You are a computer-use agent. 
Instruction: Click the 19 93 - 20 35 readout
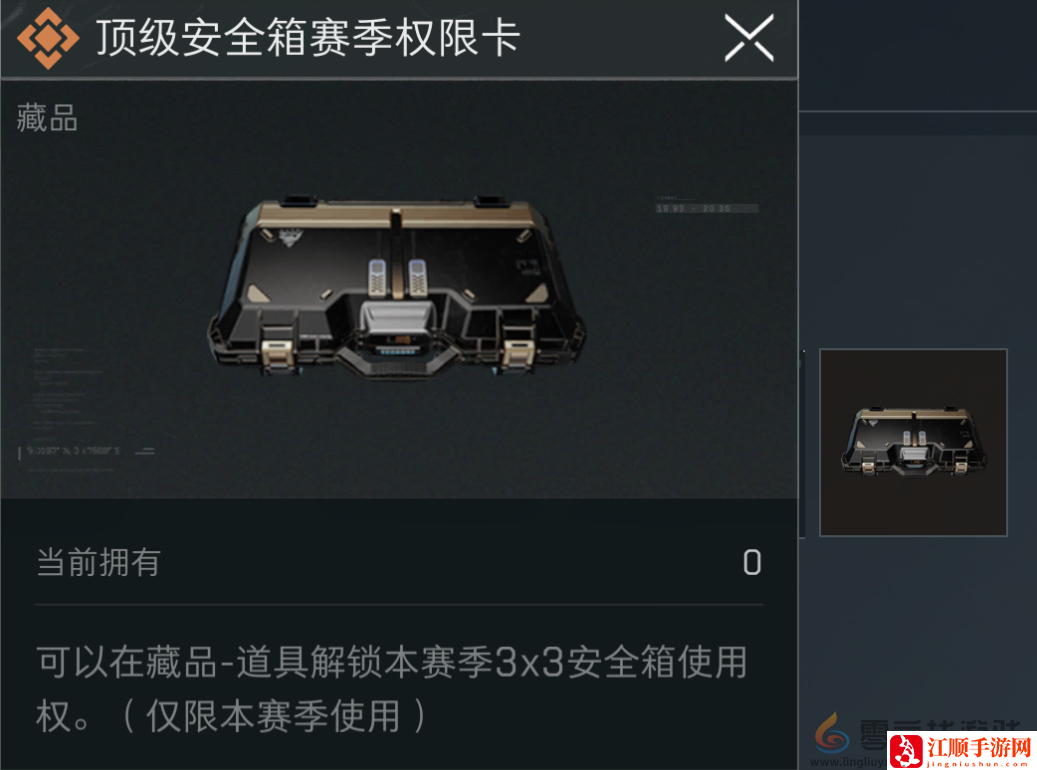(x=706, y=208)
